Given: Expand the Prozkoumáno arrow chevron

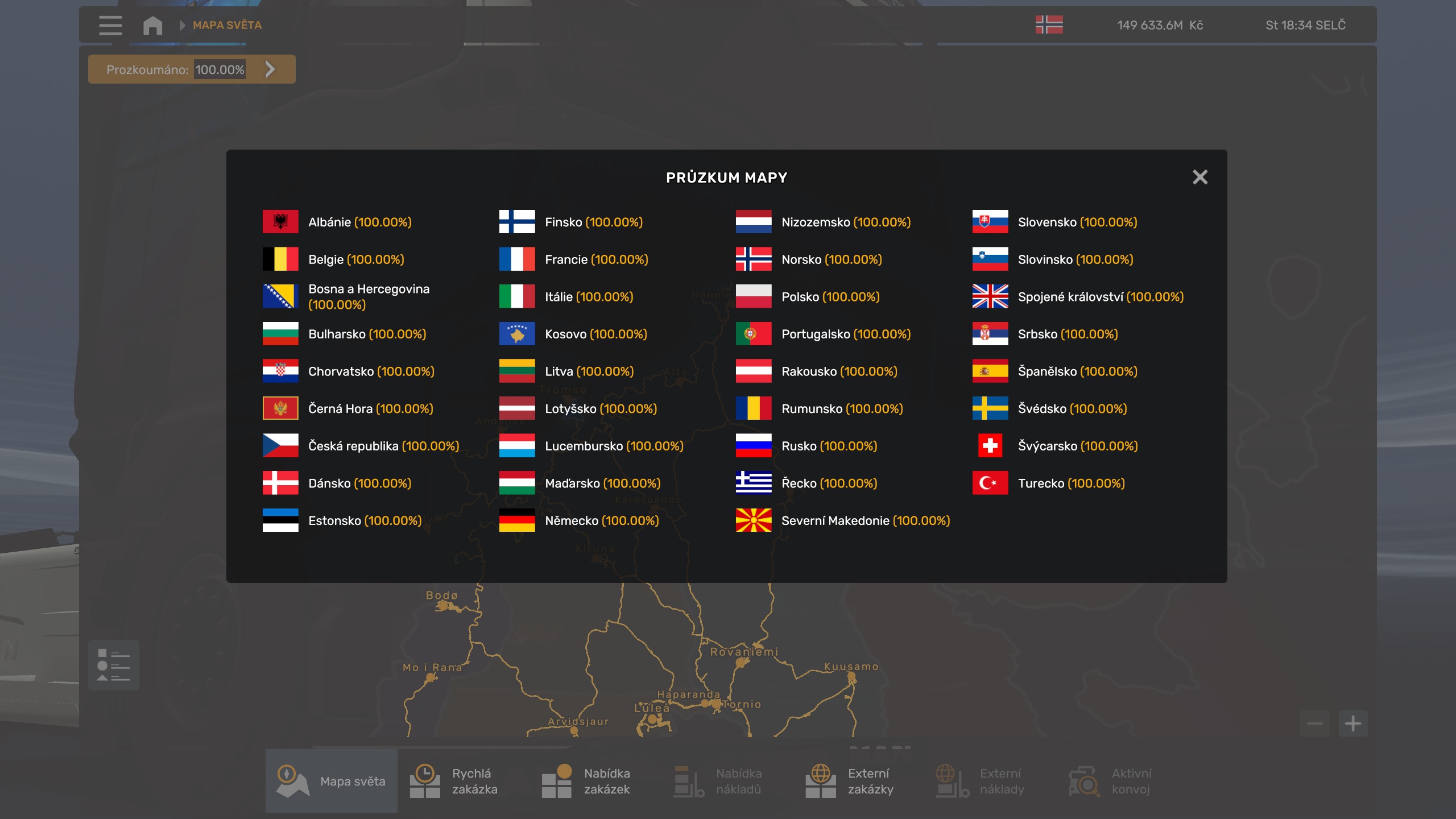Looking at the screenshot, I should pyautogui.click(x=270, y=69).
